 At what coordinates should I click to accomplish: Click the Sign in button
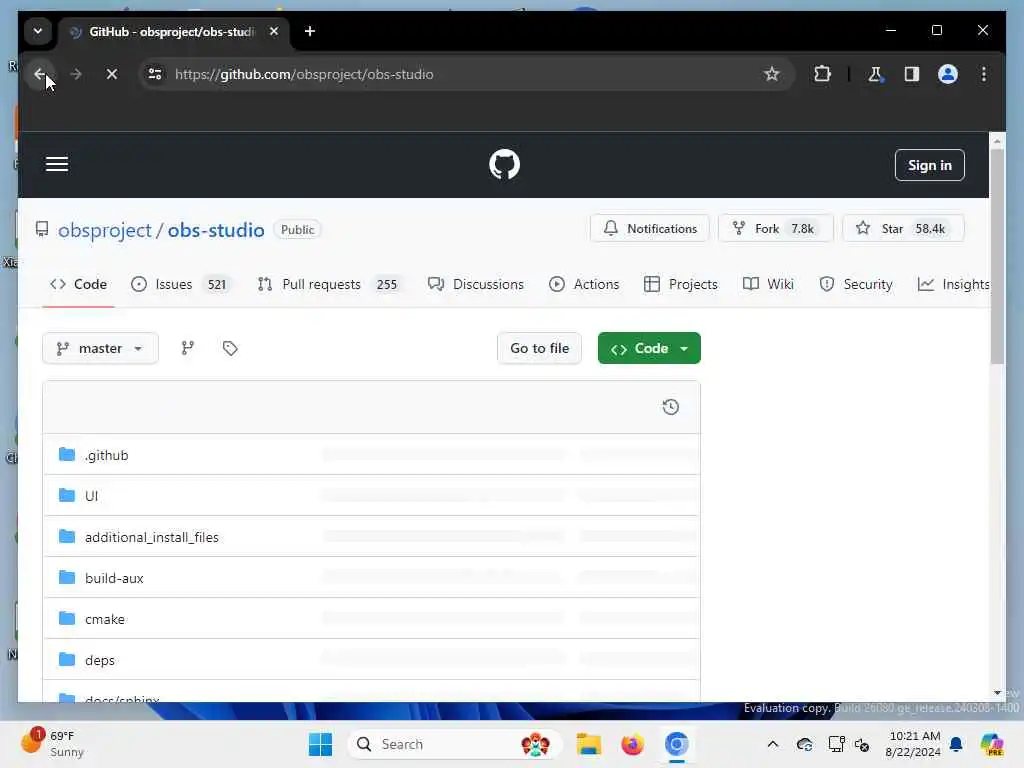929,165
